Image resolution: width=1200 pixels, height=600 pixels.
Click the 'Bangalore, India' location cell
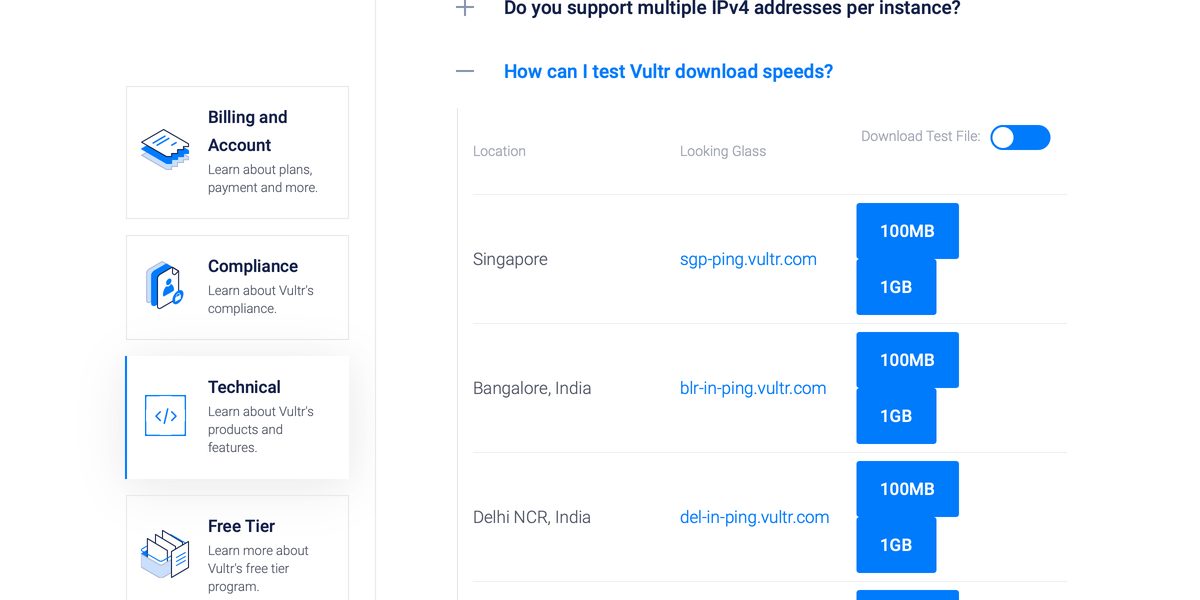[x=532, y=388]
